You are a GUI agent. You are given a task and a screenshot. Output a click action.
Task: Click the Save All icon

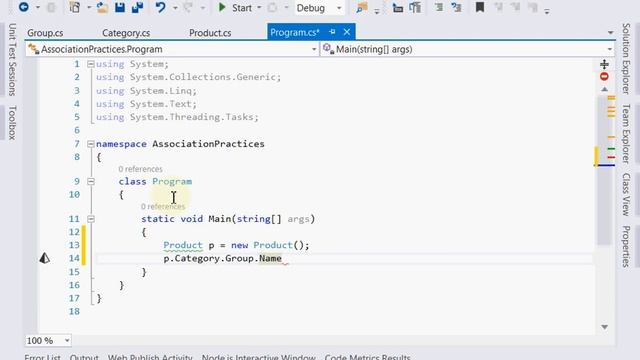137,7
